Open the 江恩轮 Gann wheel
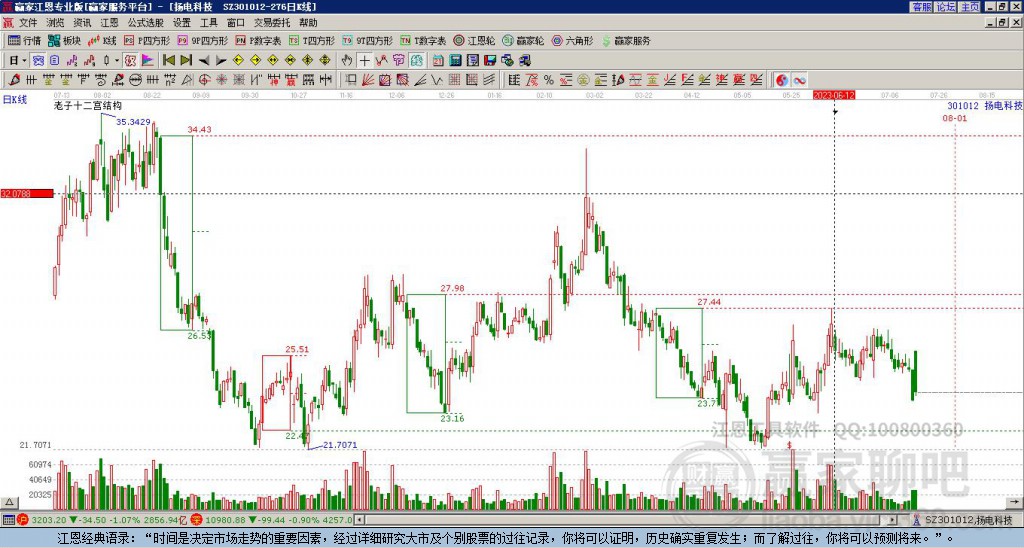1024x548 pixels. click(x=474, y=40)
